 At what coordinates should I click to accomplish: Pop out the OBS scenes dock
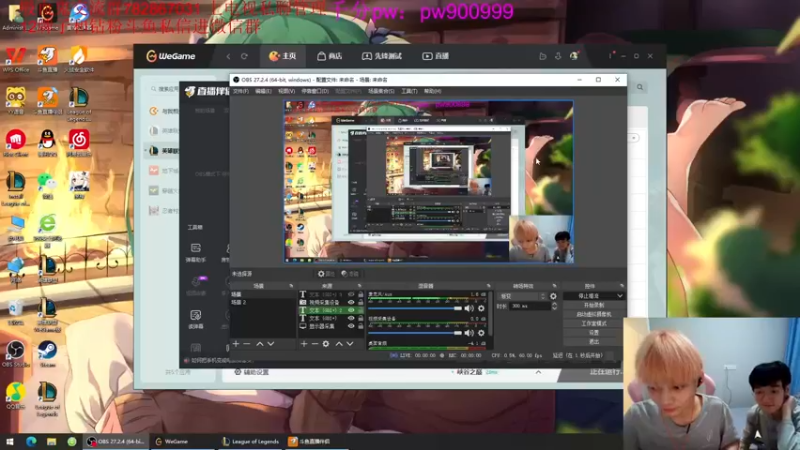pyautogui.click(x=291, y=286)
